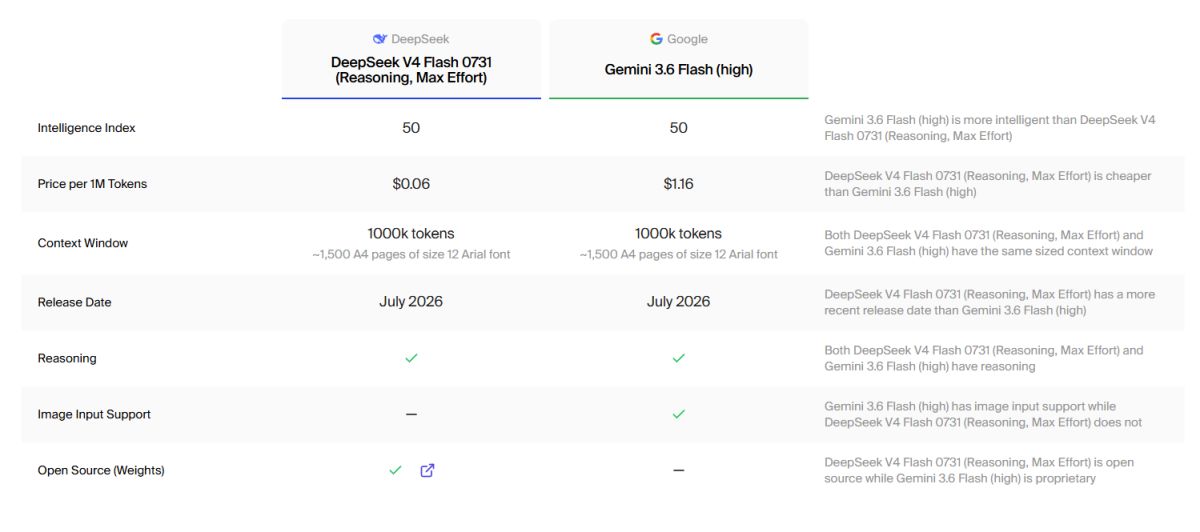Click Gemini's Intelligence Index value 50
The image size is (1200, 532).
[679, 128]
